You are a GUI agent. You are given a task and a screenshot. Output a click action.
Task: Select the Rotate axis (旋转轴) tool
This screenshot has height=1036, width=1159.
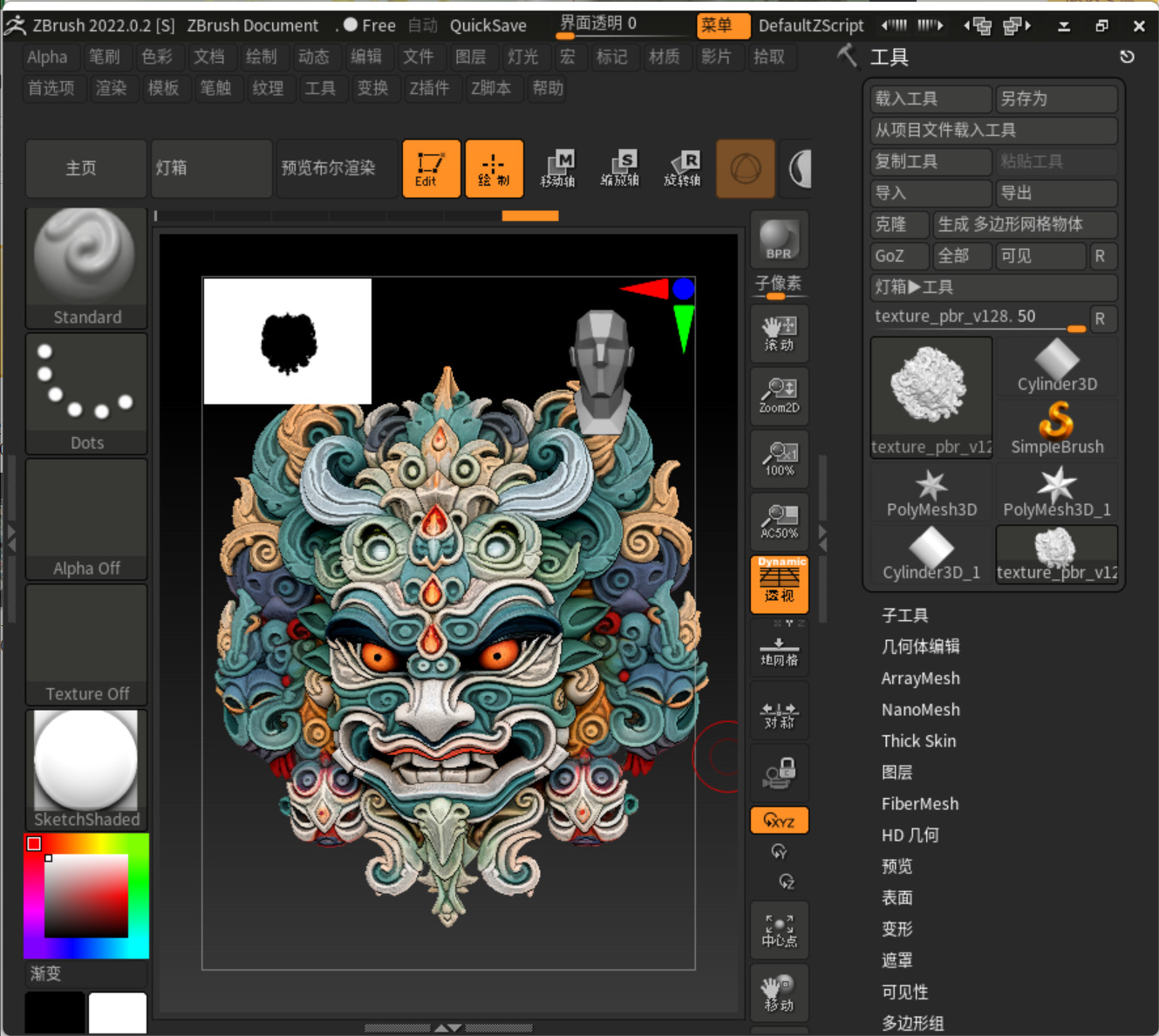tap(683, 168)
